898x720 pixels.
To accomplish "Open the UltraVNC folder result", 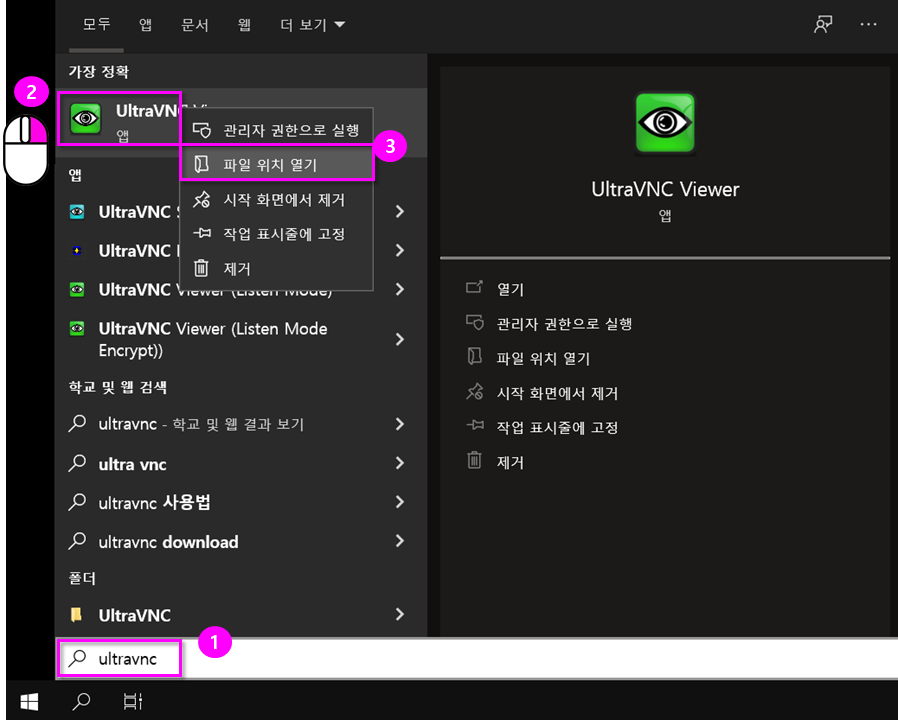I will (x=241, y=615).
